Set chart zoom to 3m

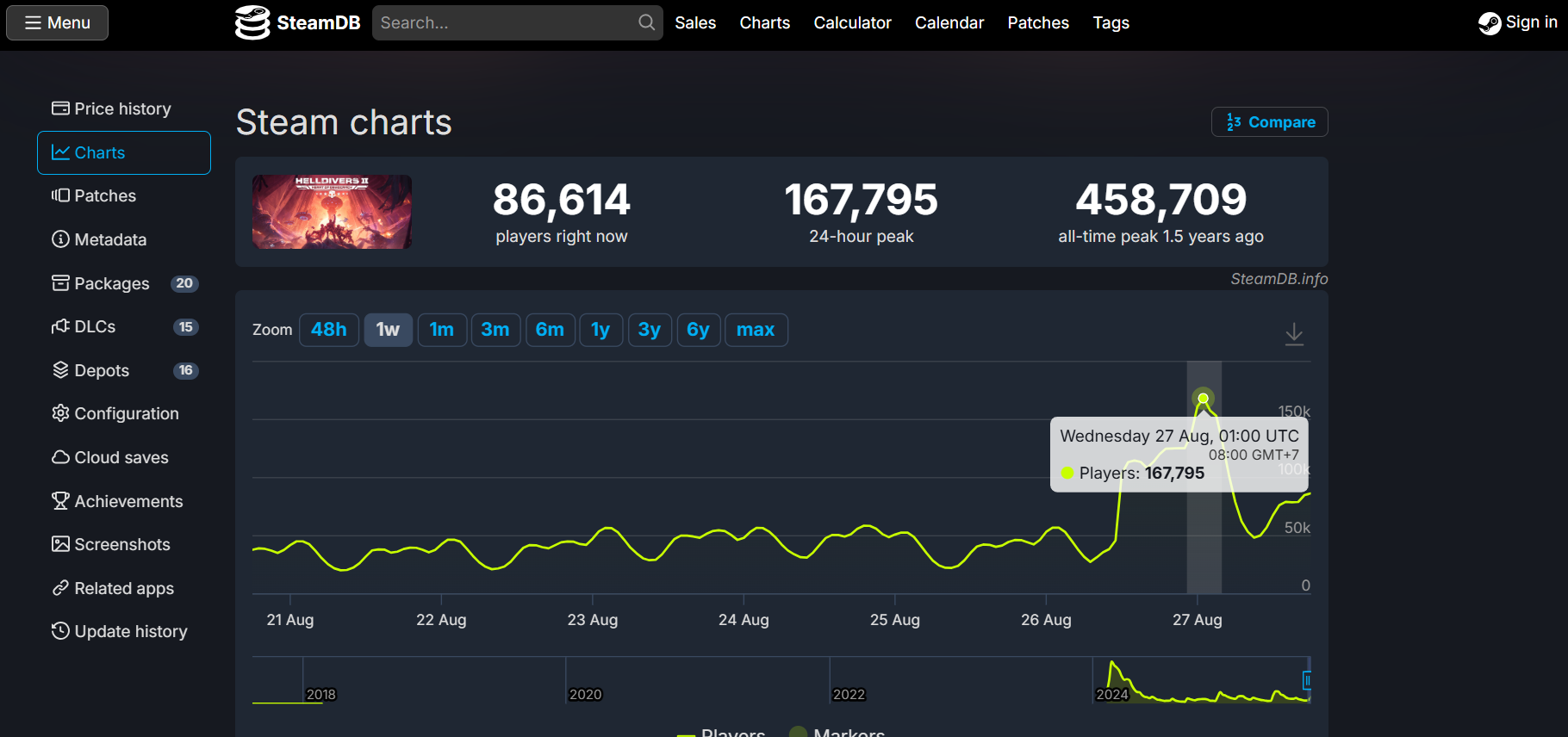click(495, 330)
